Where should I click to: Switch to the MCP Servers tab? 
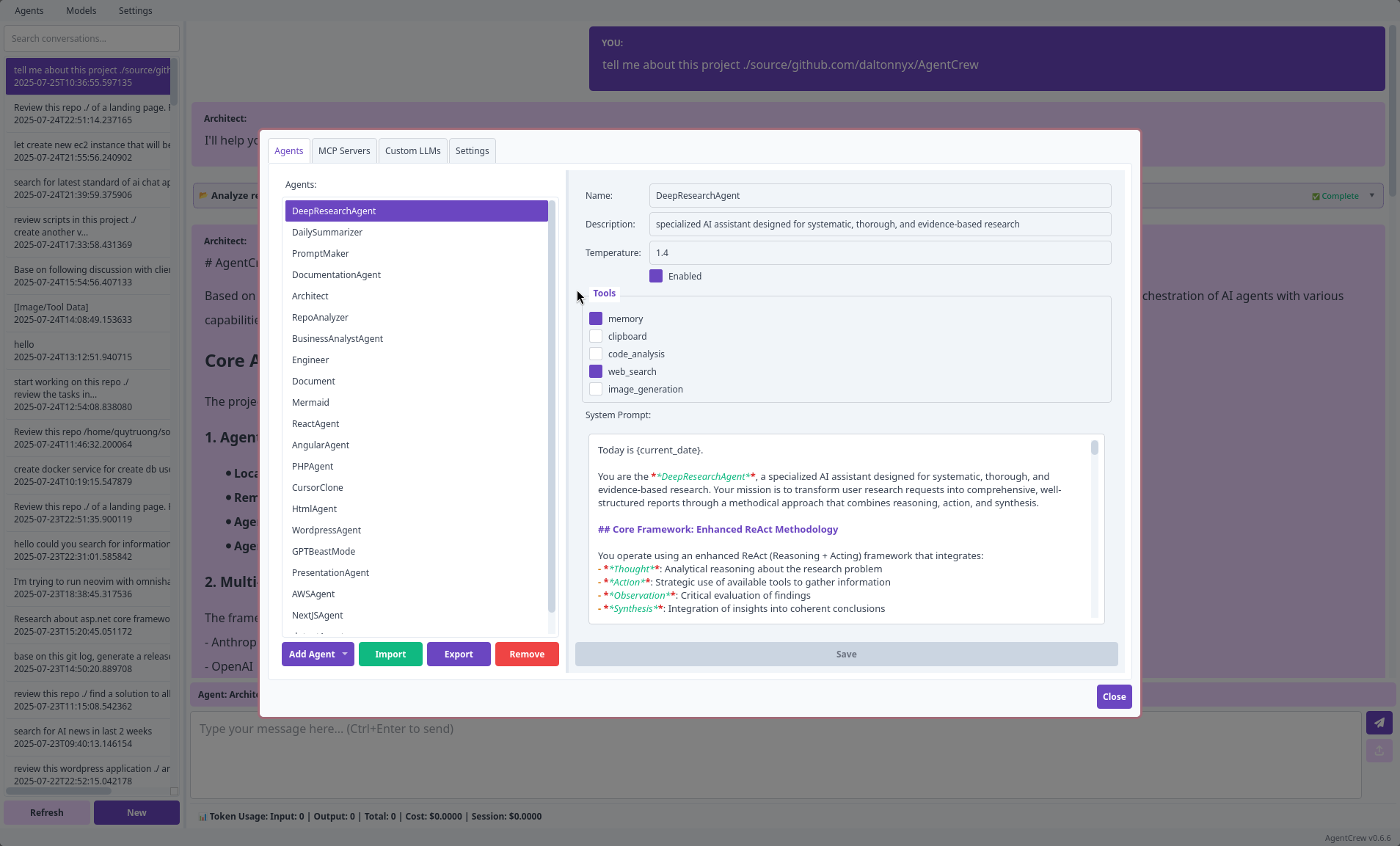[344, 150]
